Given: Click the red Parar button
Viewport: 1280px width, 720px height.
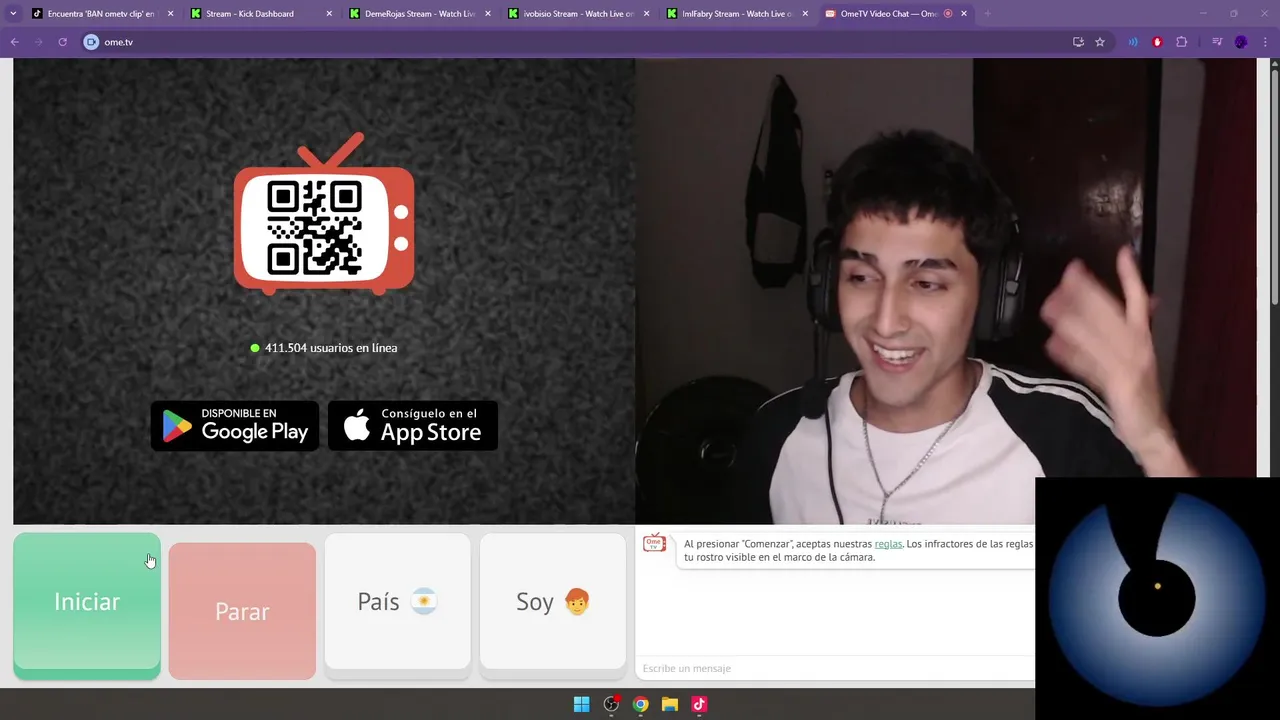Looking at the screenshot, I should tap(242, 611).
